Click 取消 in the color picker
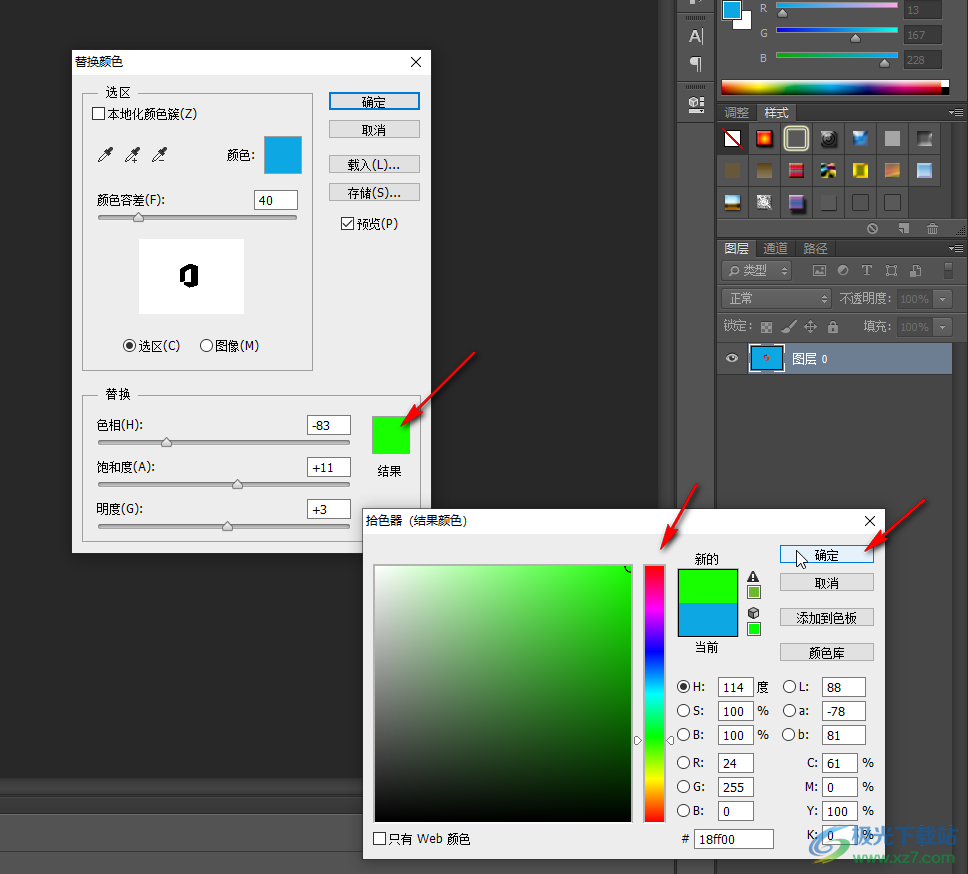The height and width of the screenshot is (874, 968). (x=827, y=583)
